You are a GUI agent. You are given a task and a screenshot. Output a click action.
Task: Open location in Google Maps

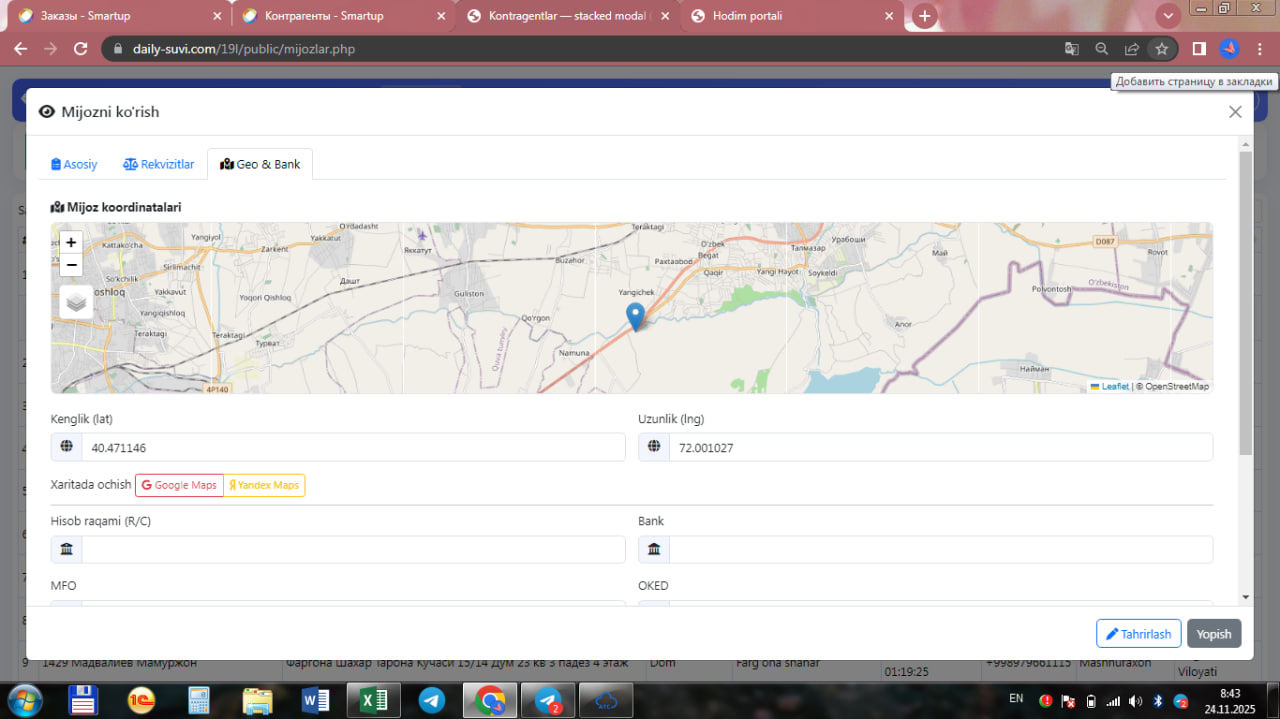[179, 485]
